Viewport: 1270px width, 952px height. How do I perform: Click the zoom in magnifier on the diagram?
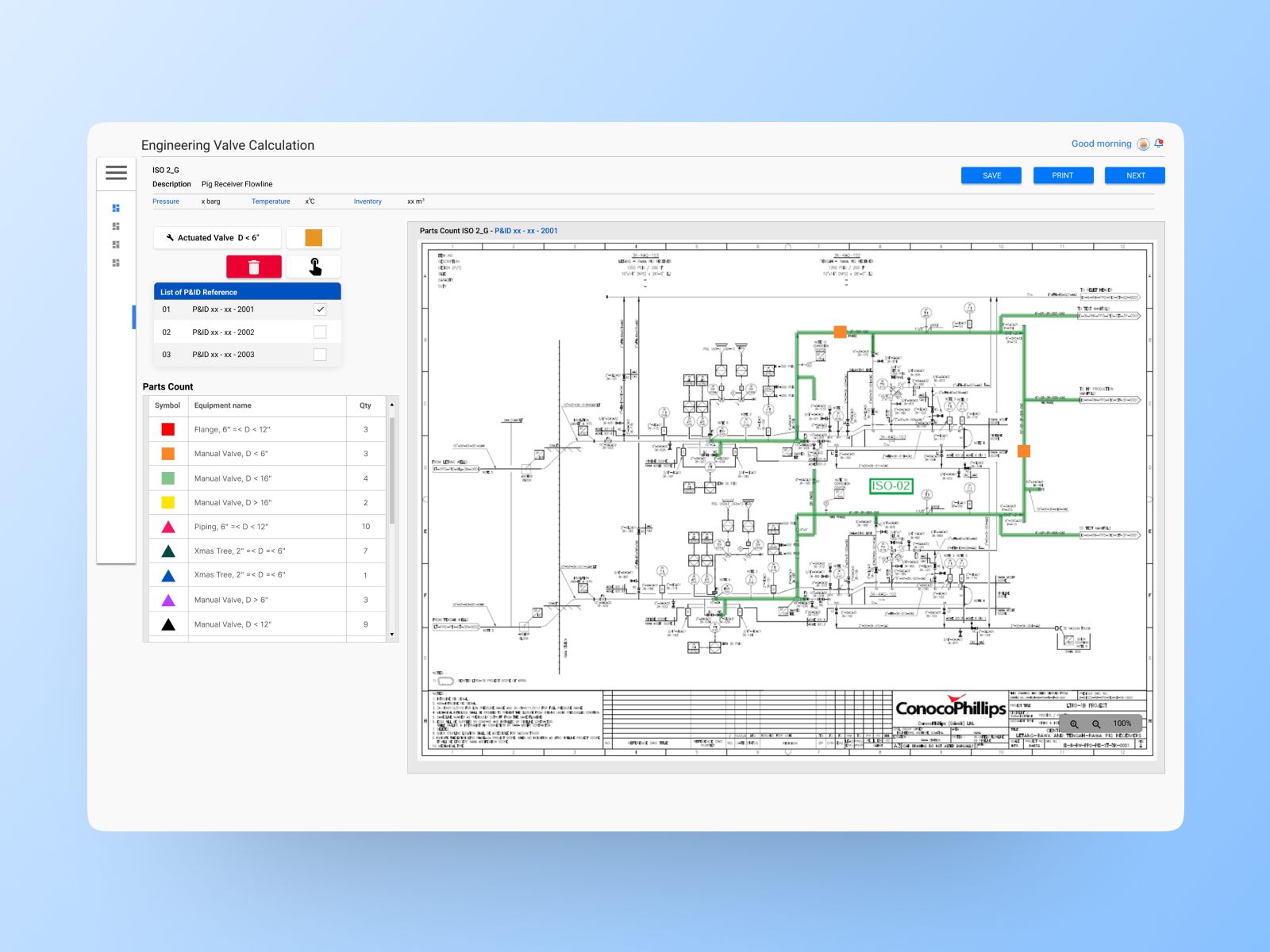(1076, 724)
